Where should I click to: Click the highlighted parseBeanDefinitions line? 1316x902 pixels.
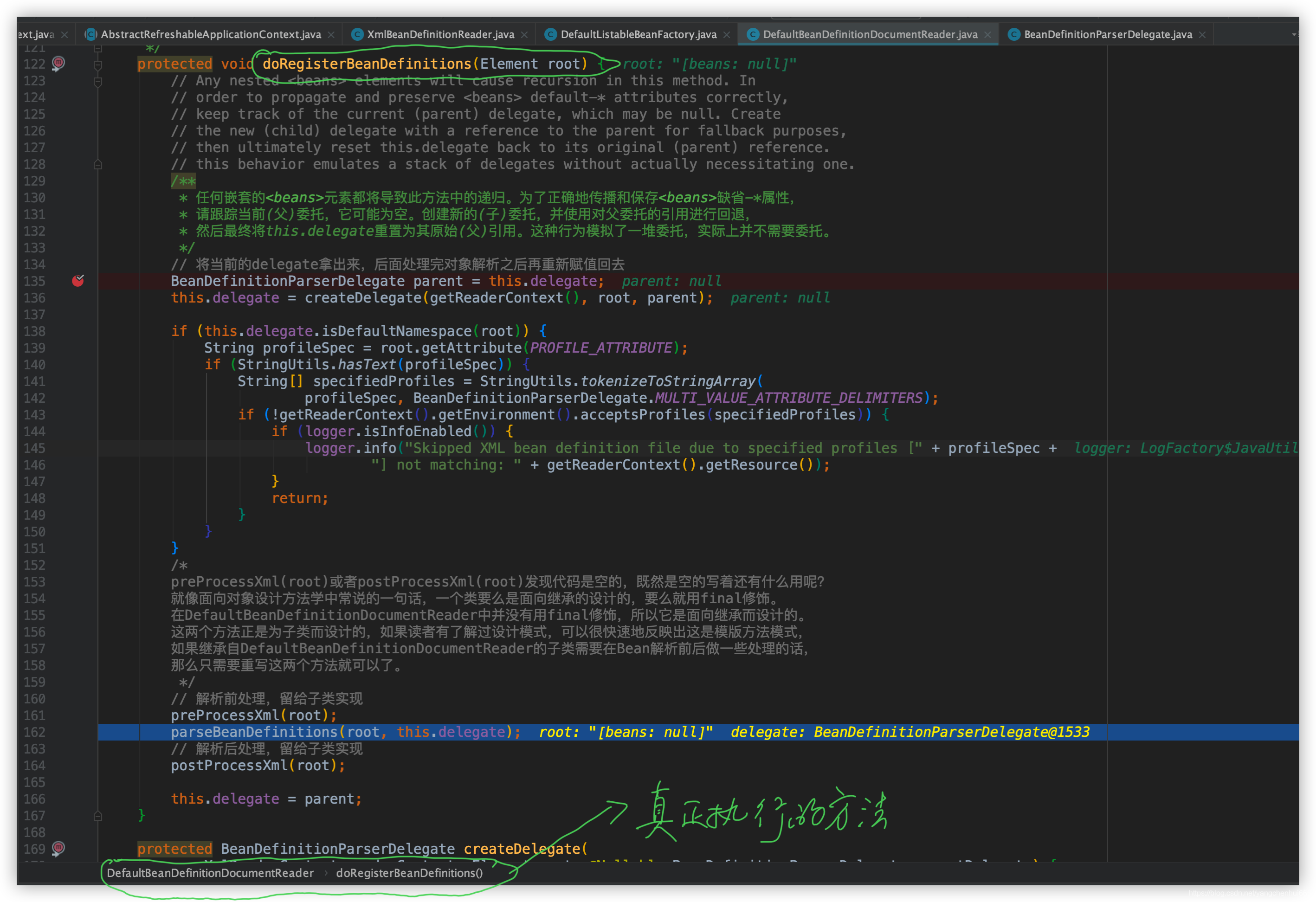coord(345,732)
